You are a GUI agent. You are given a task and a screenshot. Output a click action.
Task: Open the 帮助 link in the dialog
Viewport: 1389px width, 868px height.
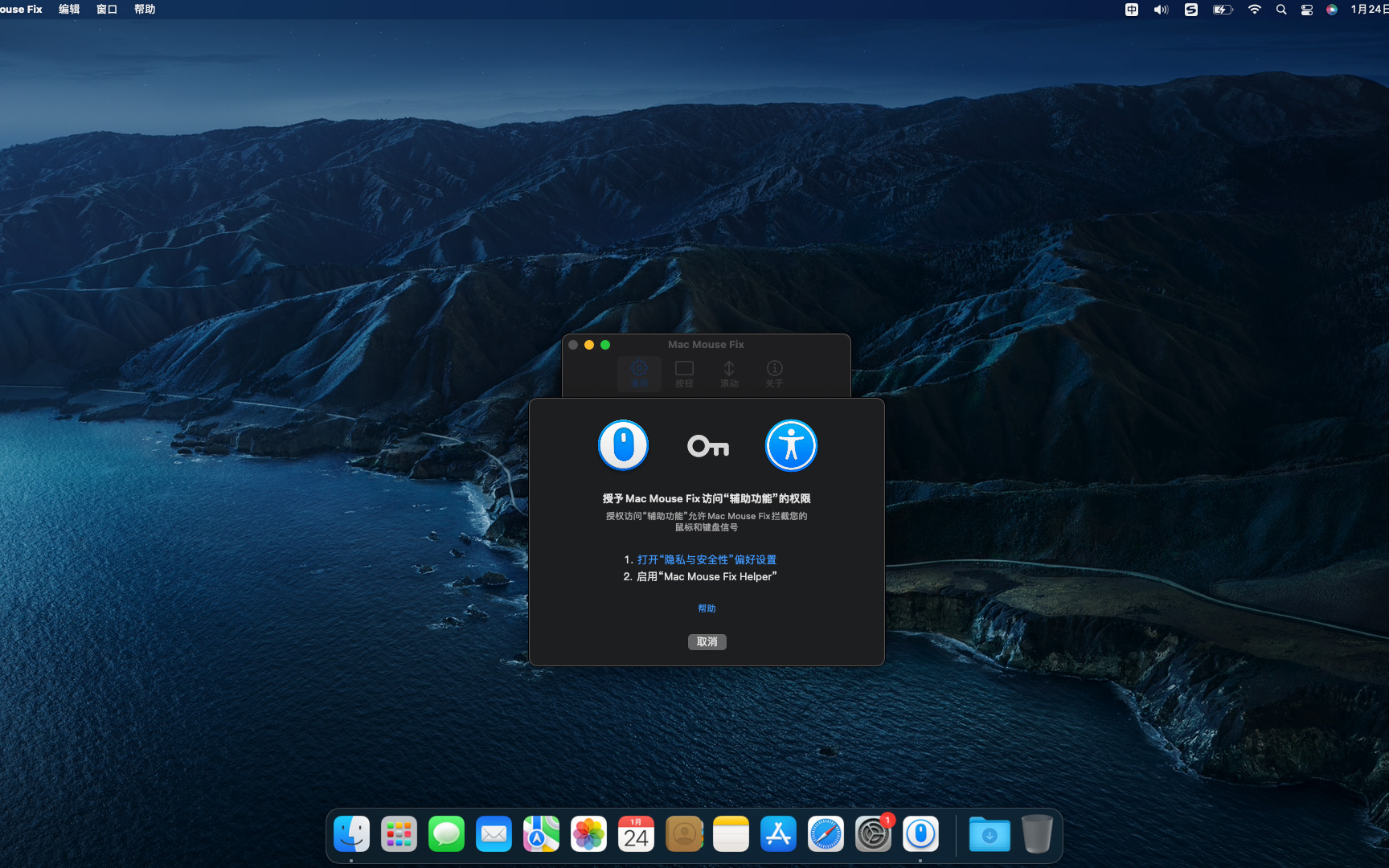707,608
